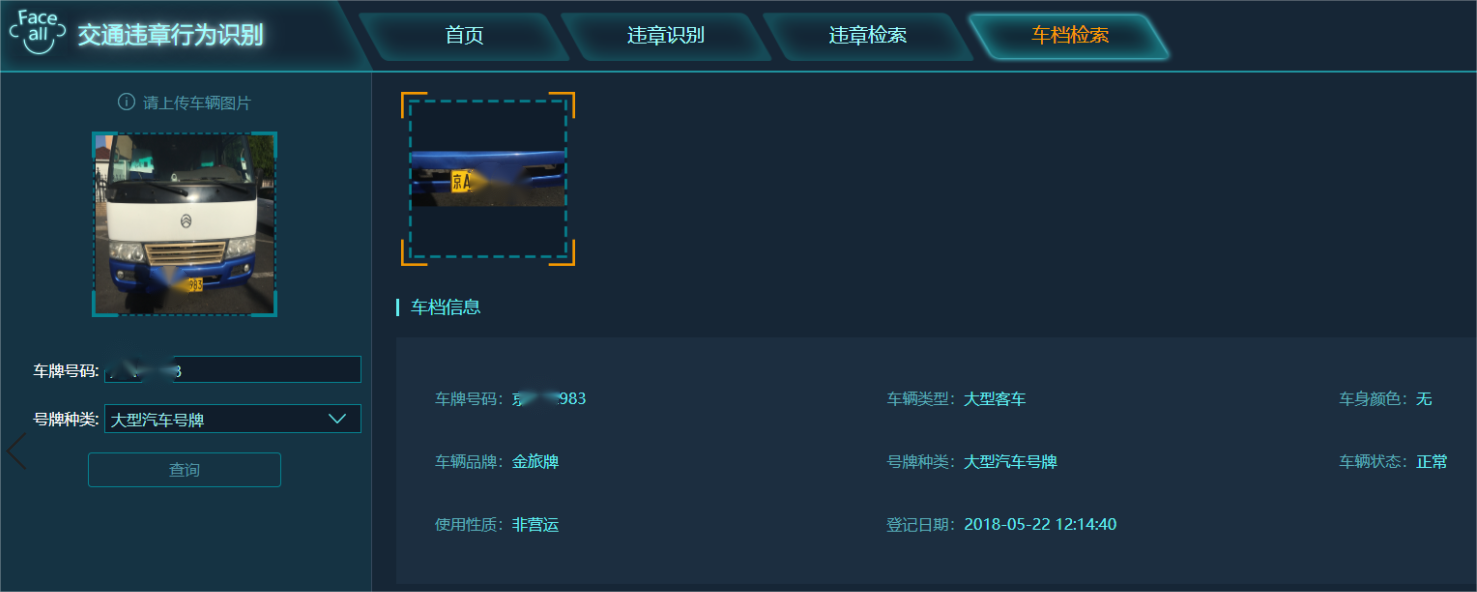Viewport: 1477px width, 592px height.
Task: Go to the 违章检索 tab
Action: (x=868, y=35)
